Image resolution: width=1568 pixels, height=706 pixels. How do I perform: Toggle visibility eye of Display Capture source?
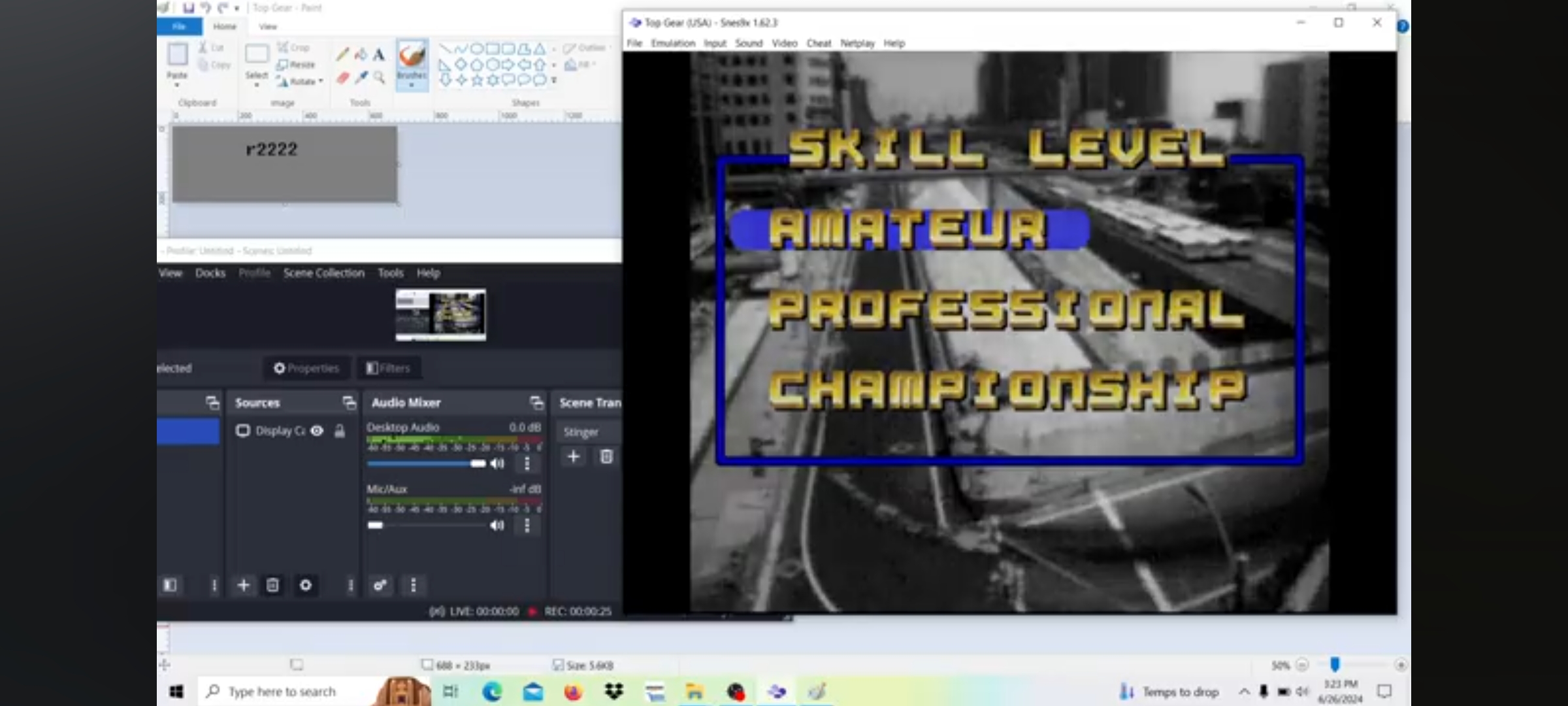[317, 431]
